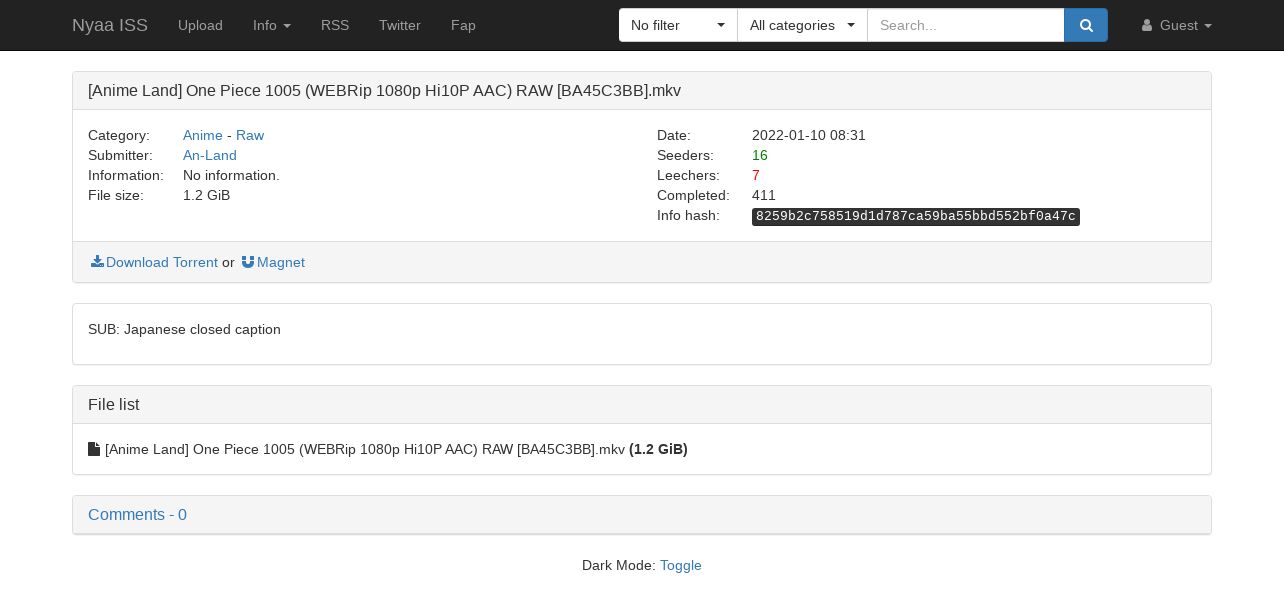
Task: Click the SUB: Japanese closed caption description
Action: click(184, 329)
